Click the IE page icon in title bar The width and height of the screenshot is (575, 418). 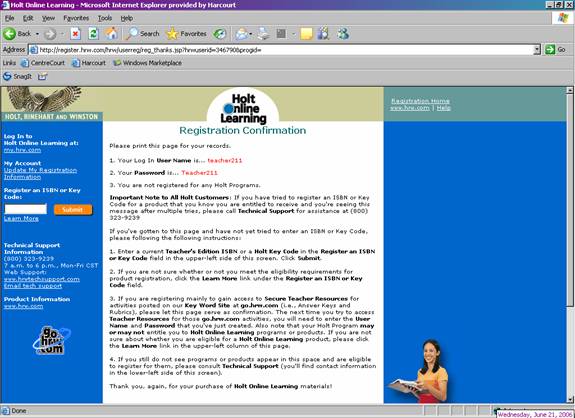click(x=5, y=5)
